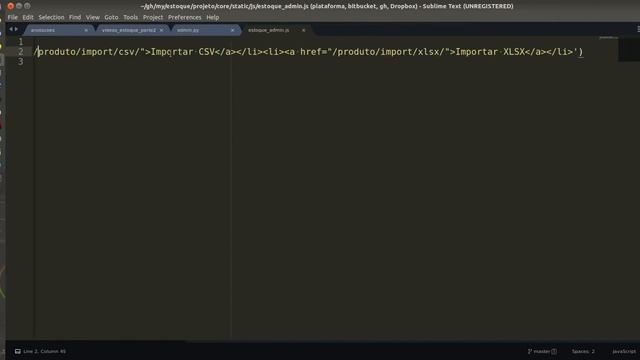Go to next tab with right arrow
Image resolution: width=640 pixels, height=360 pixels.
point(16,29)
